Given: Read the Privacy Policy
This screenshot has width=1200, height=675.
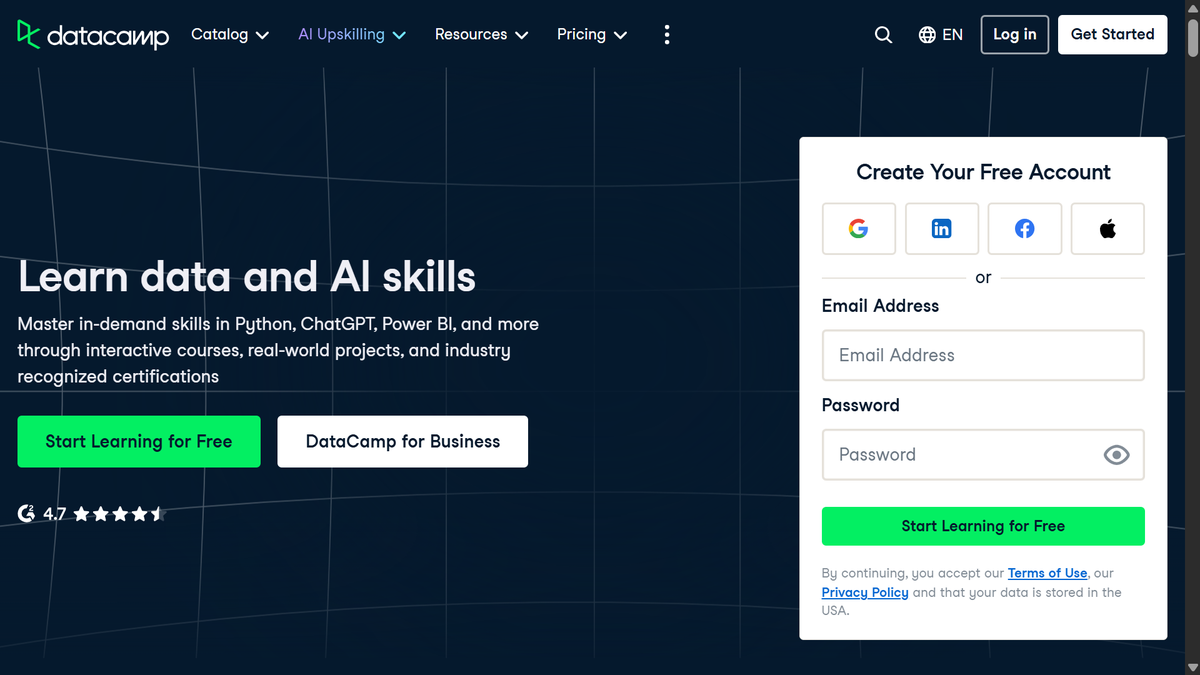Looking at the screenshot, I should (864, 592).
